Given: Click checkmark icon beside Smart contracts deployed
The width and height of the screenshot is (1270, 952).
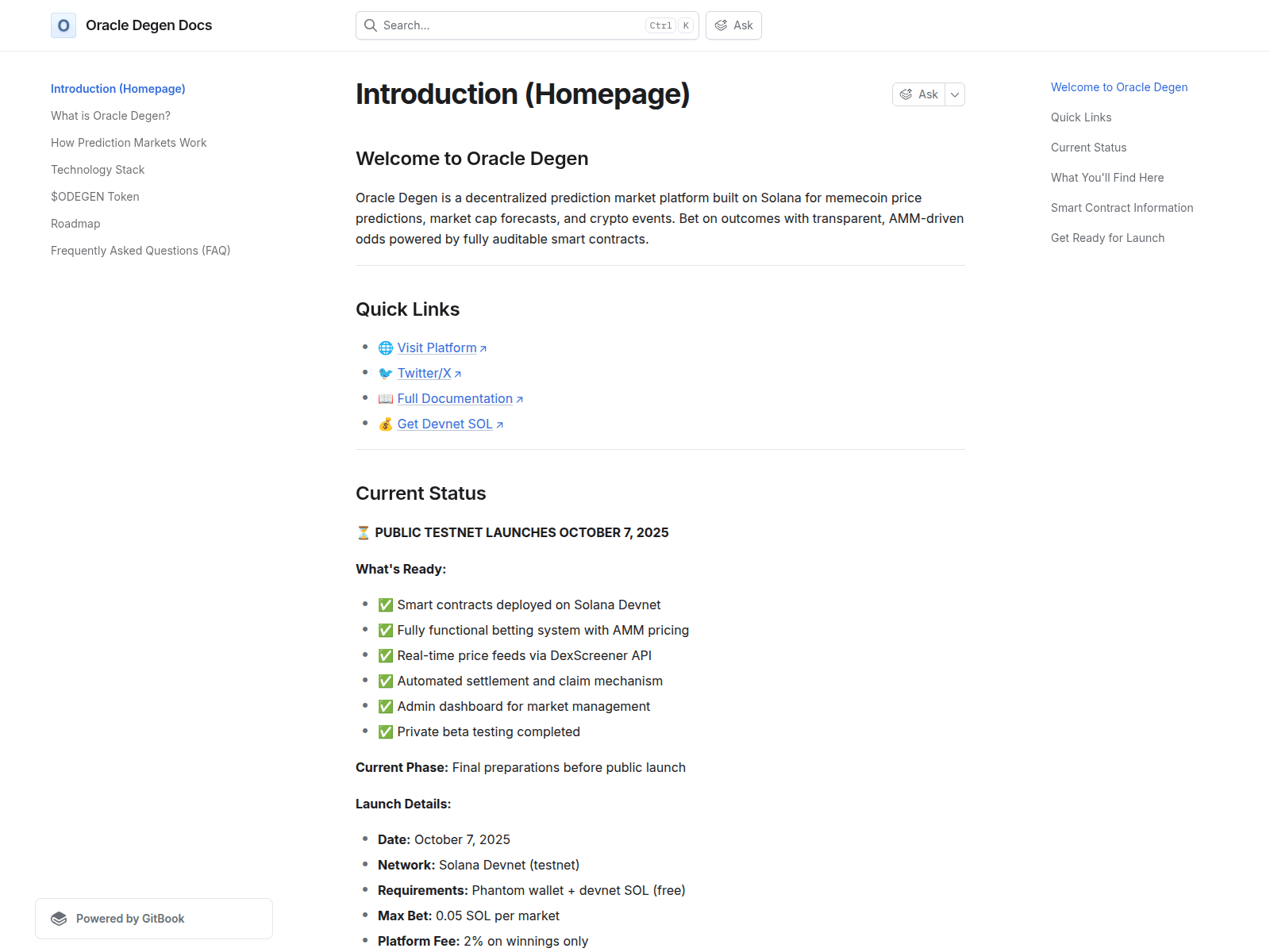Looking at the screenshot, I should pyautogui.click(x=386, y=605).
